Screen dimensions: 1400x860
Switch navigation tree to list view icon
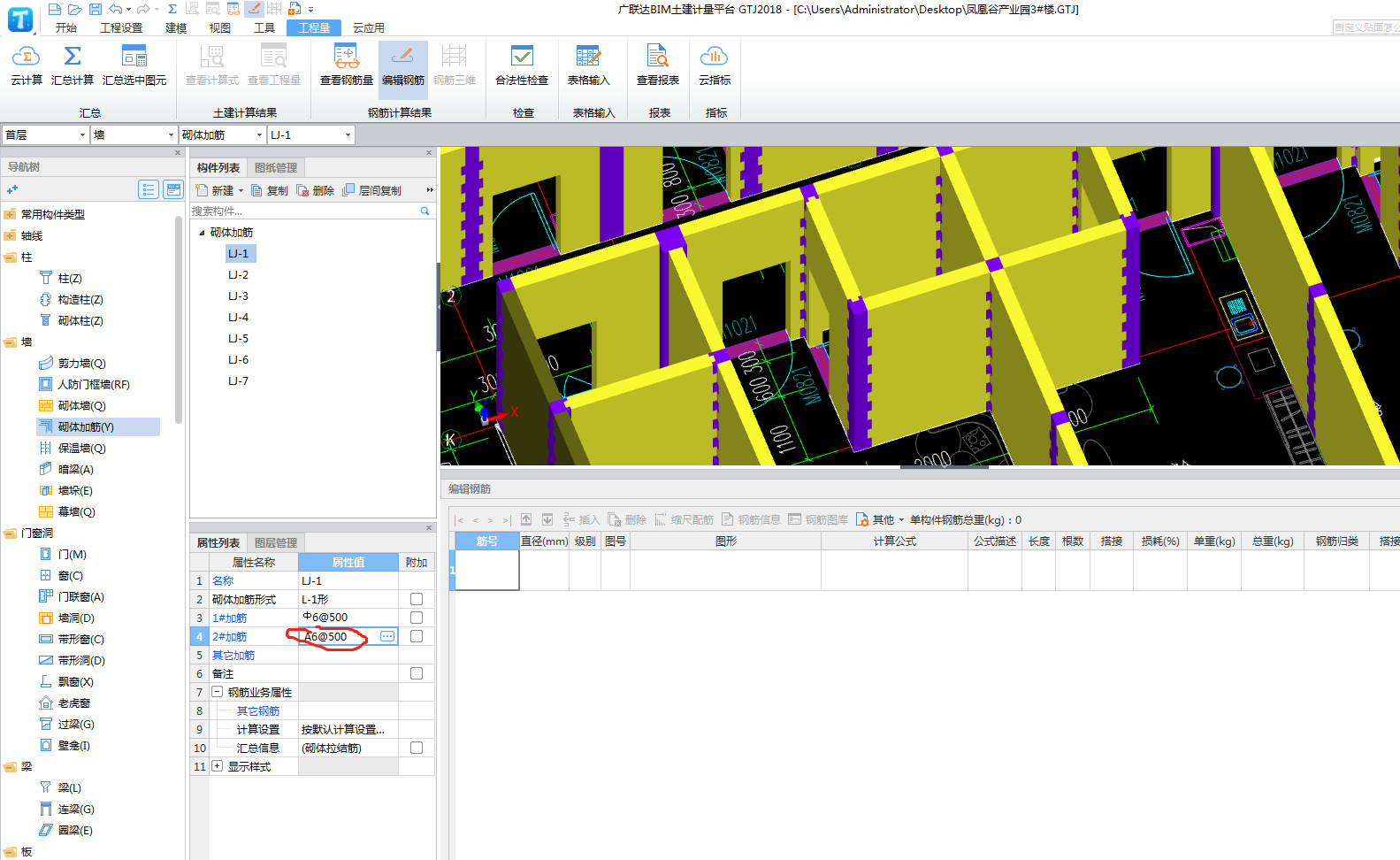[149, 189]
